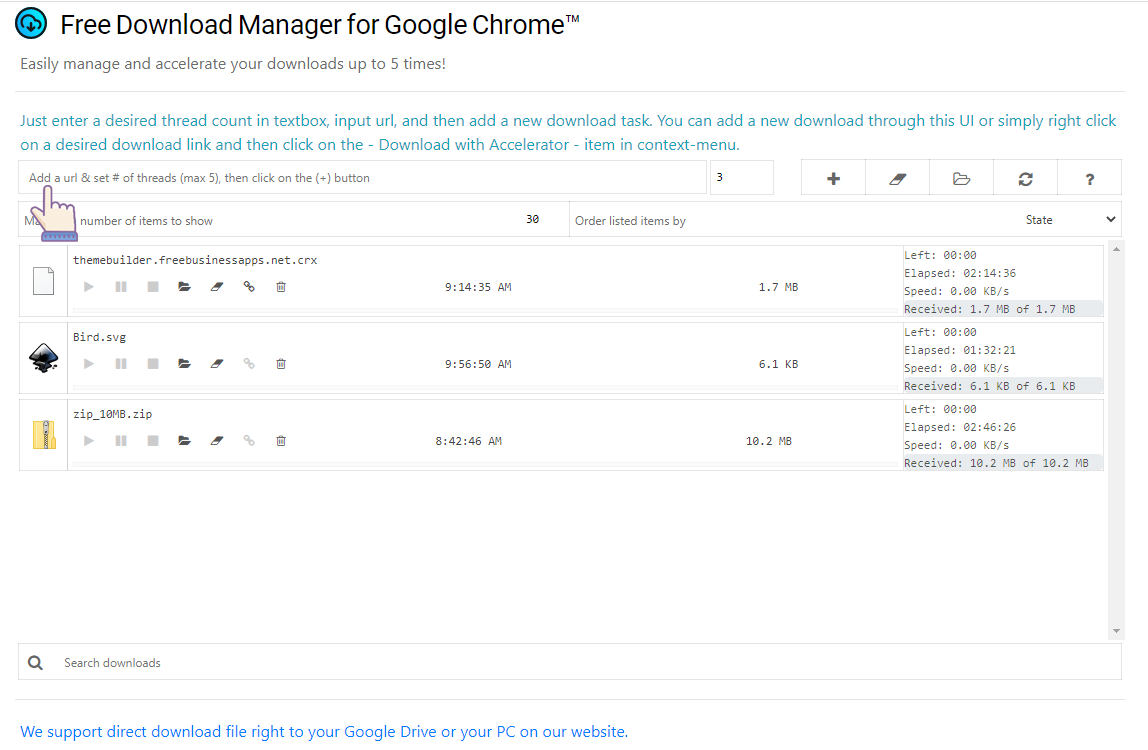The width and height of the screenshot is (1148, 750).
Task: Open folder for Bird.svg
Action: coord(184,364)
